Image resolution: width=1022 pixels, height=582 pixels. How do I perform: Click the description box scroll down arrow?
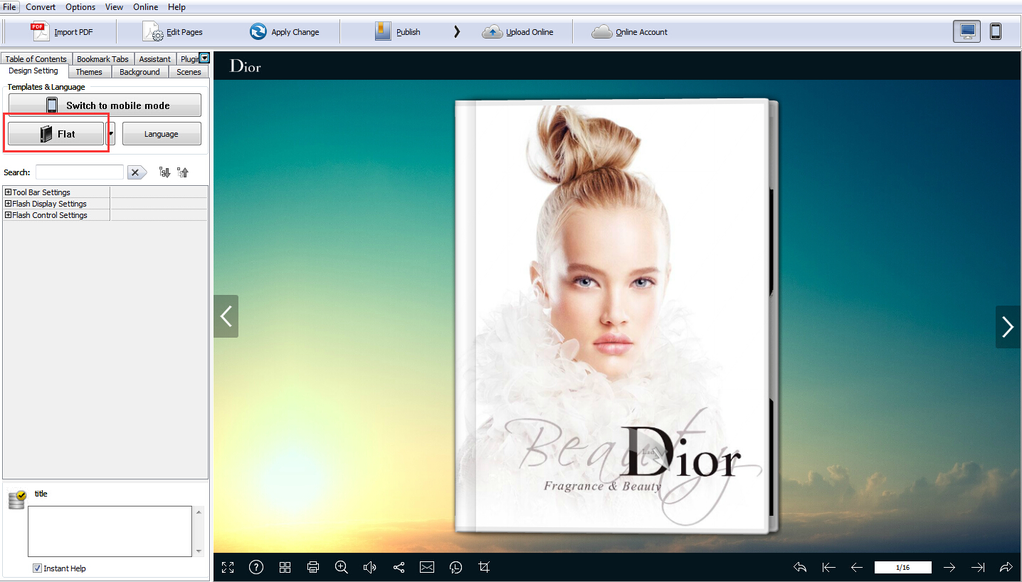[x=199, y=551]
